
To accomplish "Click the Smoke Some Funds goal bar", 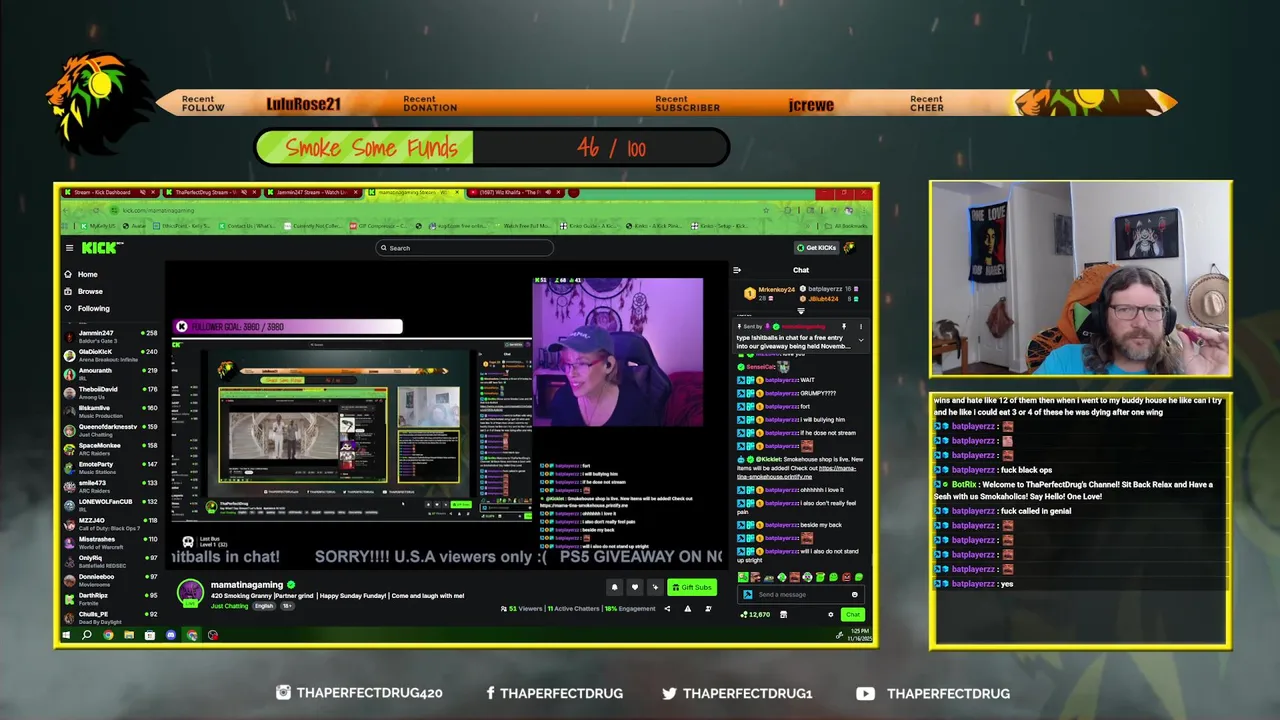I will click(492, 148).
